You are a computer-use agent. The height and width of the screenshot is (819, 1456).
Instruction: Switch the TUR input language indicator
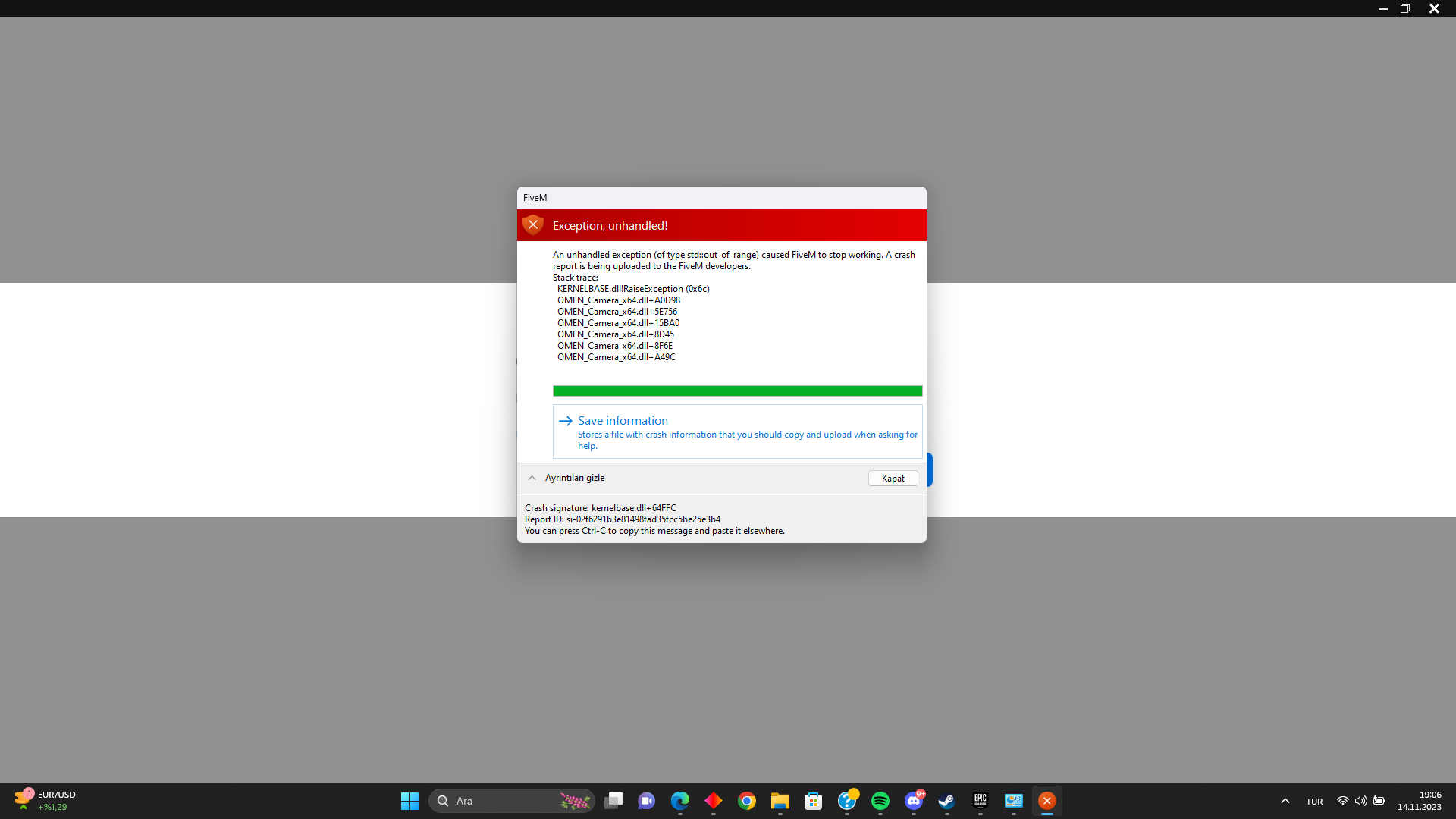click(1314, 802)
